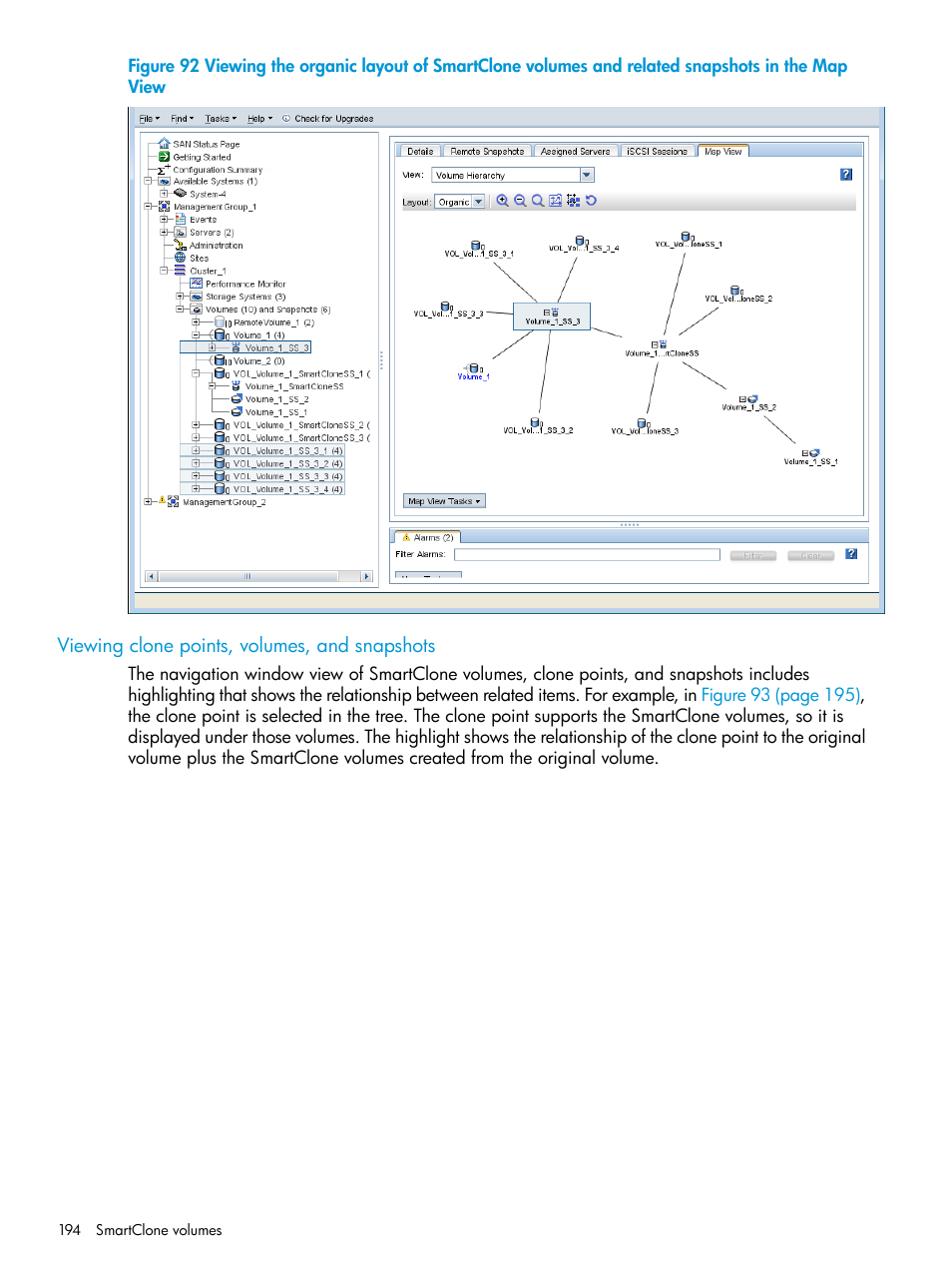
Task: Click the VOL_Vol...1_SS_3_4 node in map
Action: (584, 244)
